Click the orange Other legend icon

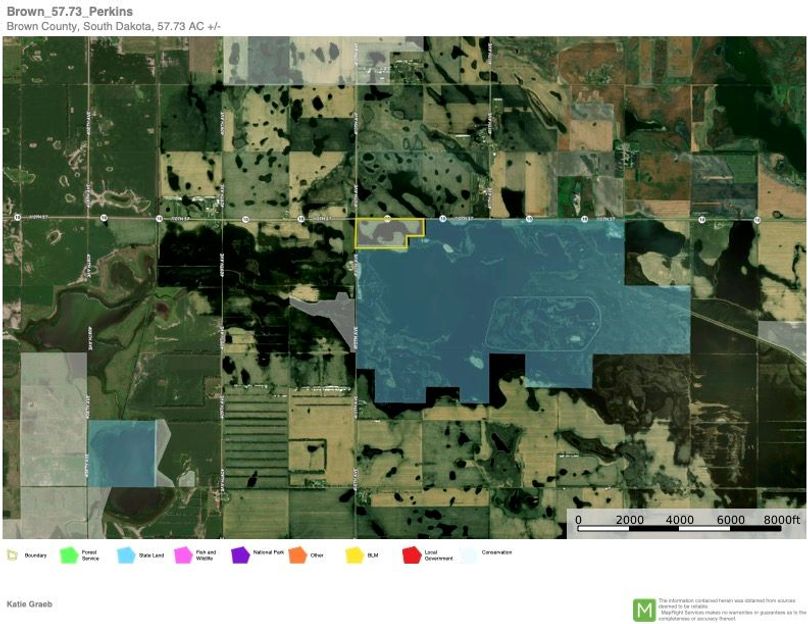[x=297, y=554]
